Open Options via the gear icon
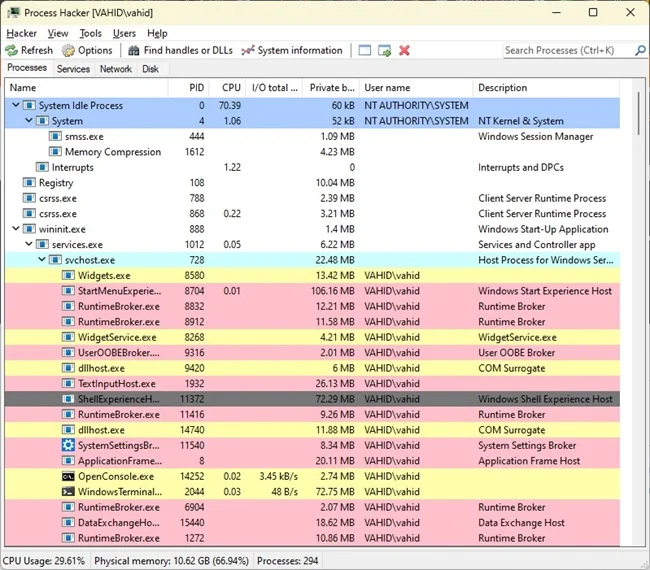The image size is (650, 570). click(x=69, y=50)
